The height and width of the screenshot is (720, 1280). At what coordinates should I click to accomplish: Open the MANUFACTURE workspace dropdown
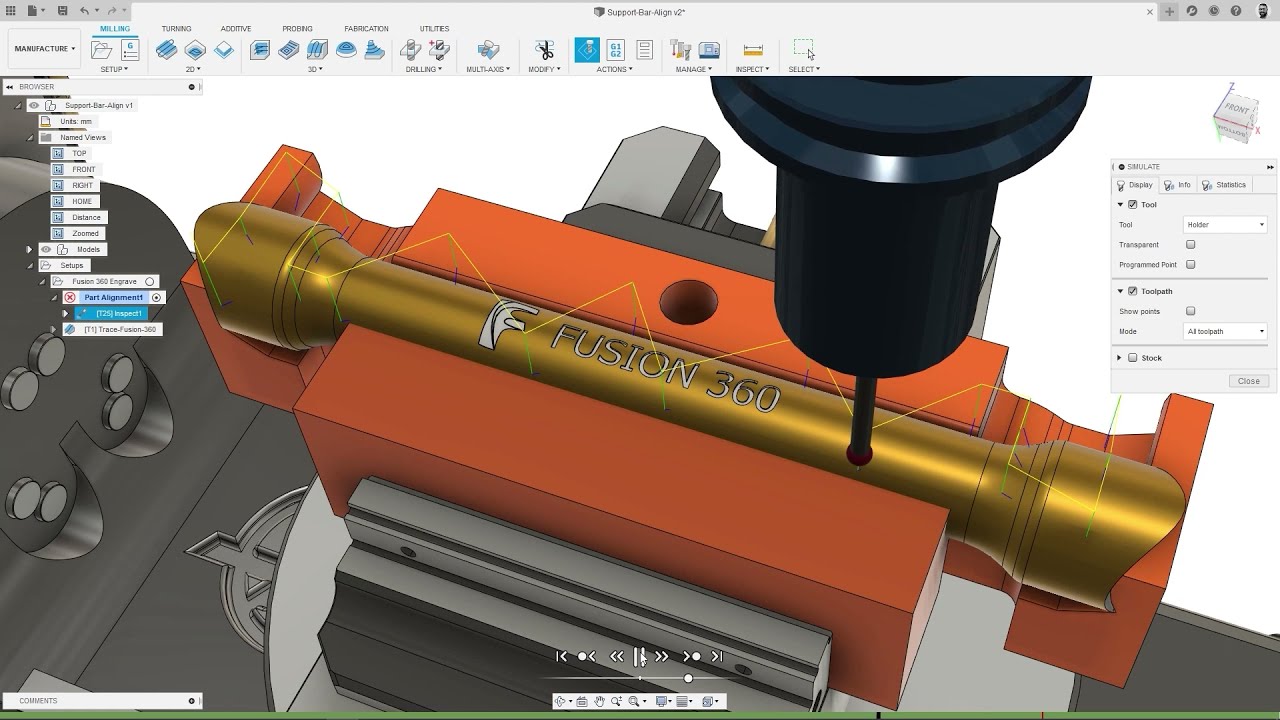[44, 49]
